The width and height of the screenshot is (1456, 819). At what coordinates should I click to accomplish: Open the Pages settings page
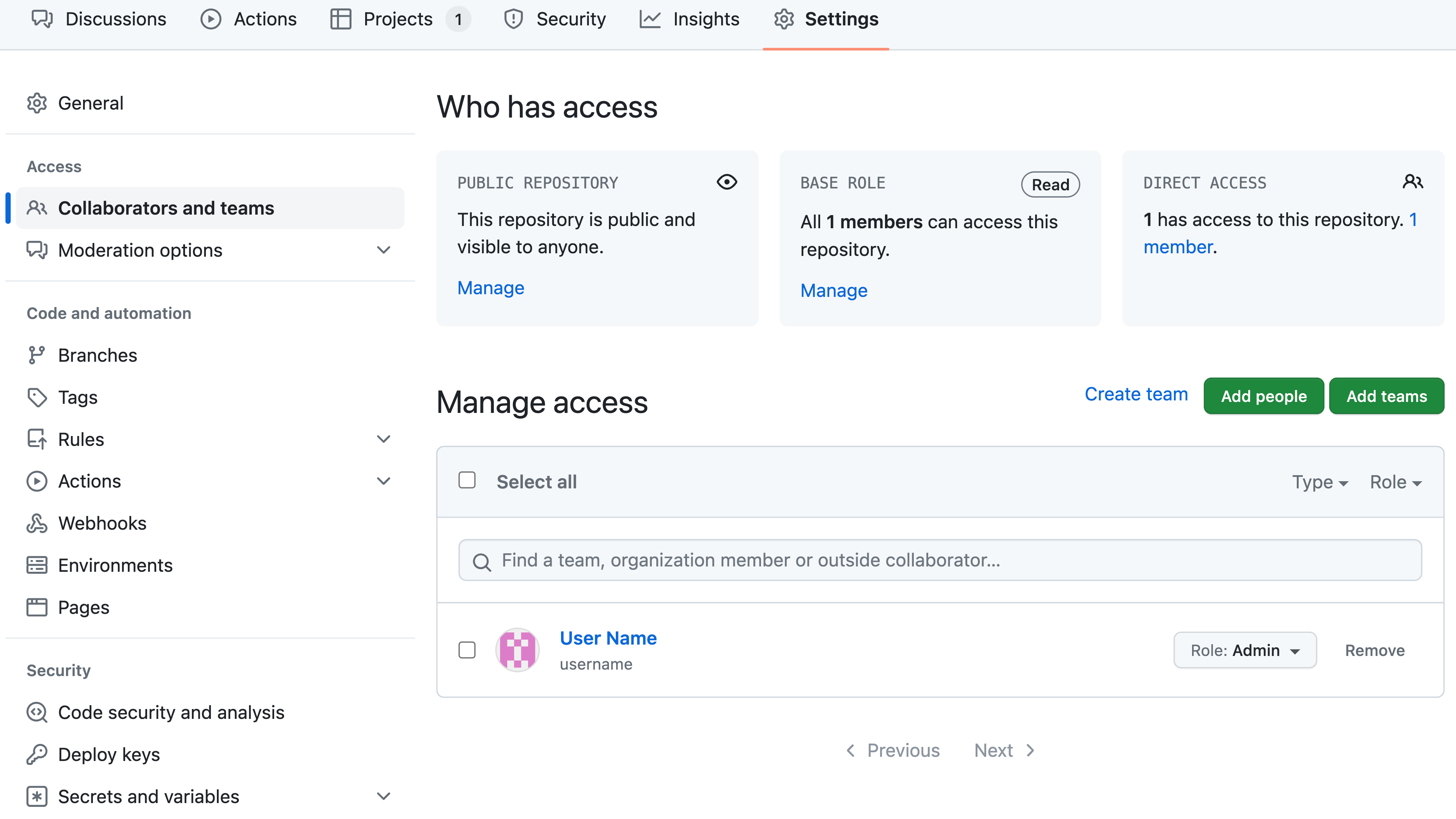click(210, 607)
